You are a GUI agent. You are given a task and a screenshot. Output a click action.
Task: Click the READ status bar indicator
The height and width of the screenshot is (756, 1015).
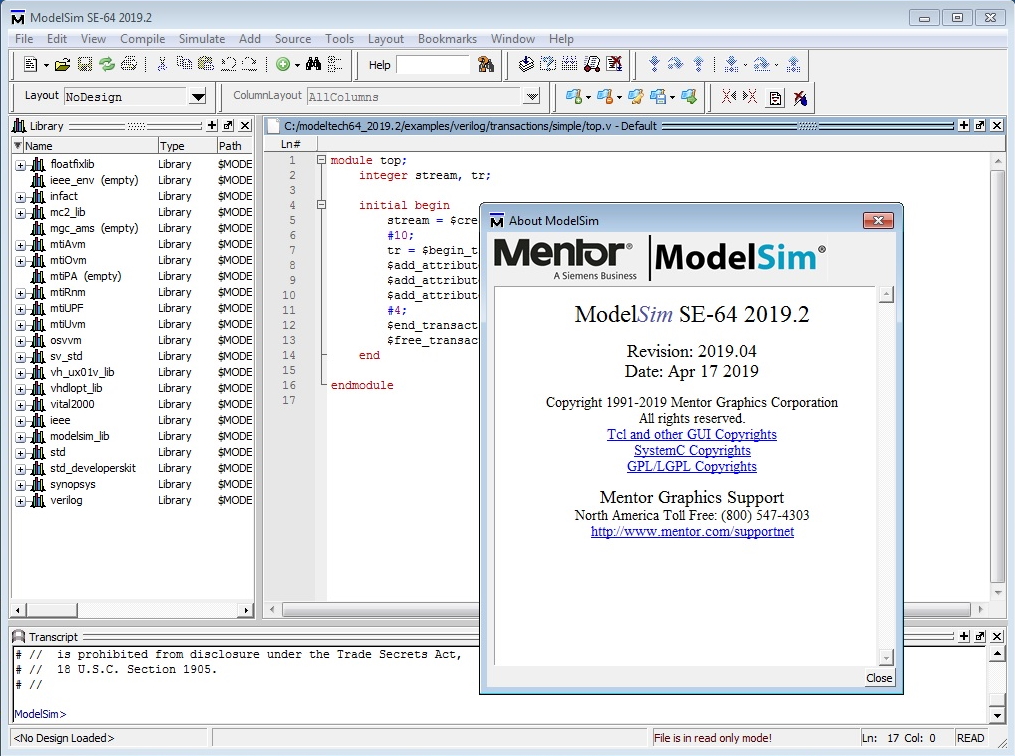(970, 738)
